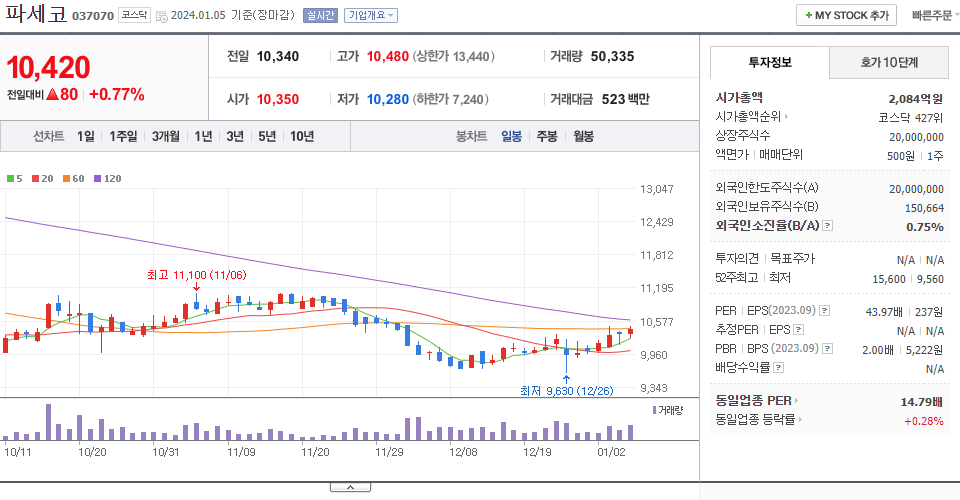This screenshot has width=960, height=500.
Task: Click the 거래대금 value 523 백만
Action: [625, 99]
